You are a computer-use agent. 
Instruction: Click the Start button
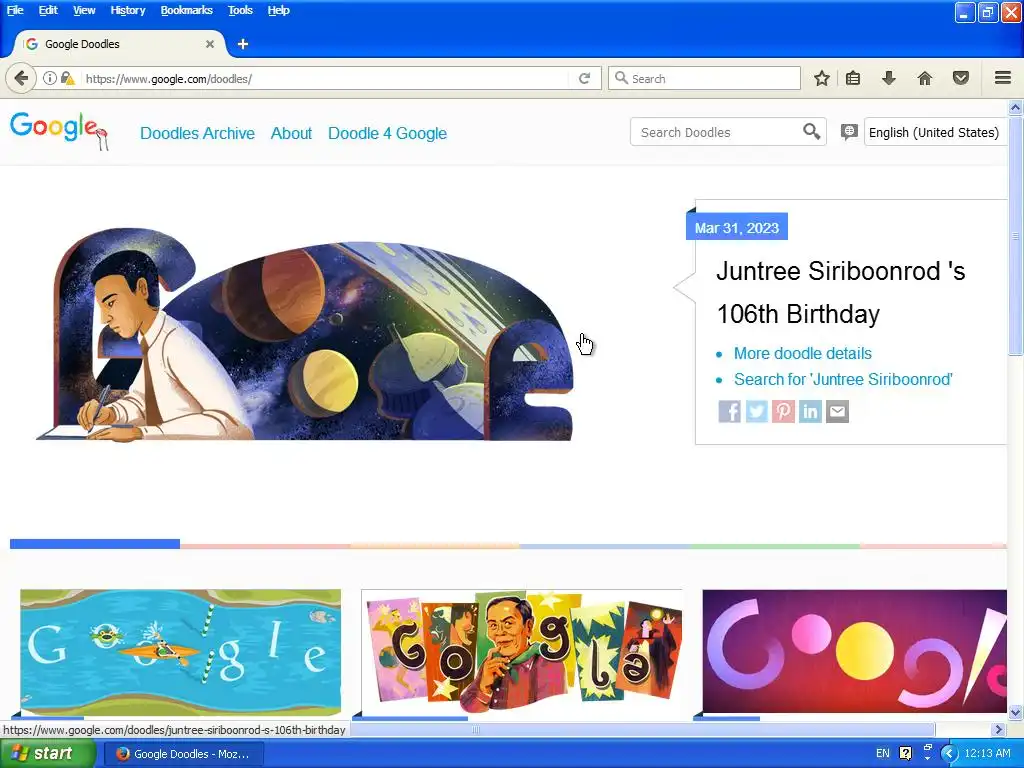tap(48, 754)
